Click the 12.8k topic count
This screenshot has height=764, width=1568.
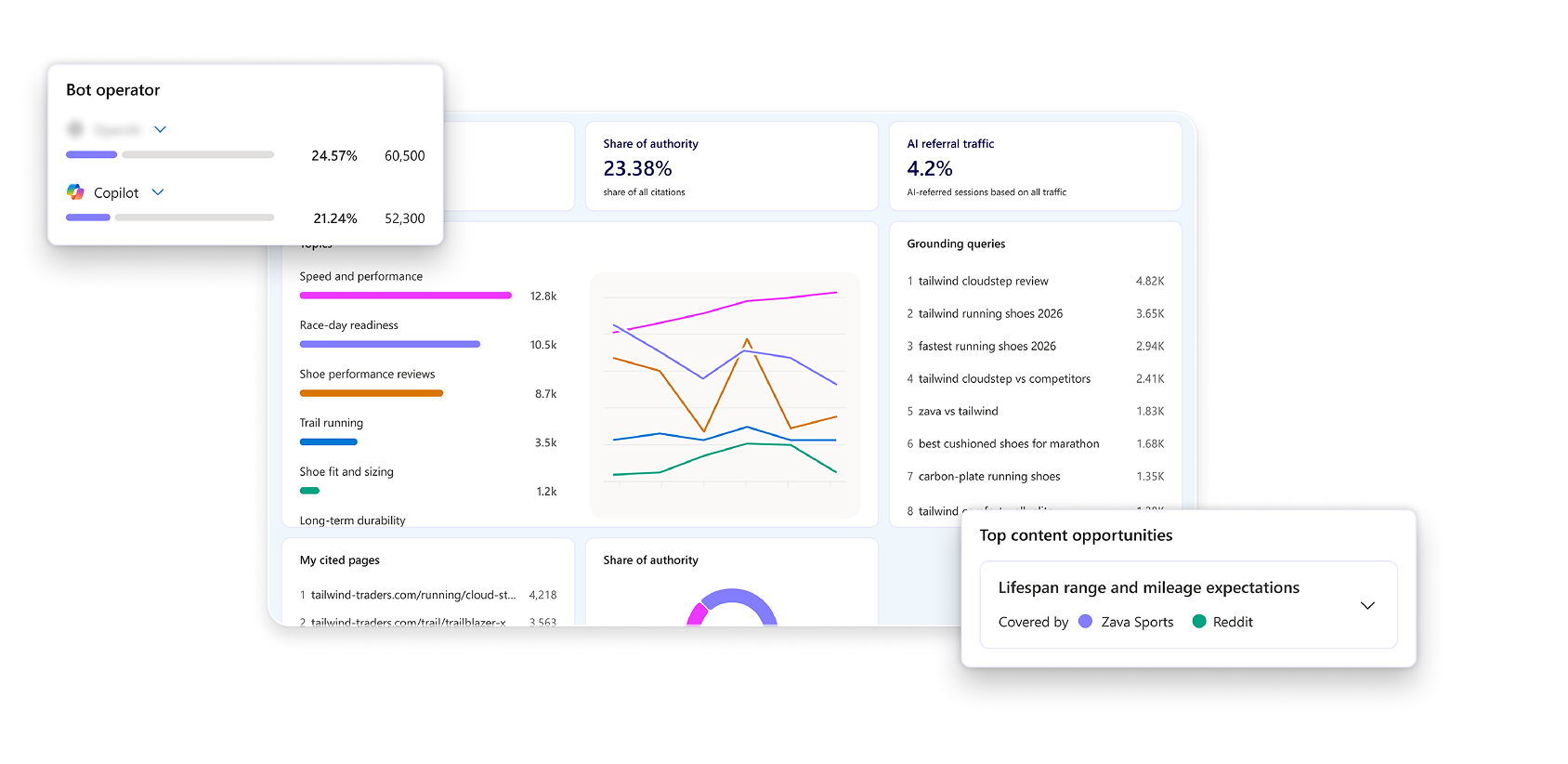pyautogui.click(x=543, y=296)
